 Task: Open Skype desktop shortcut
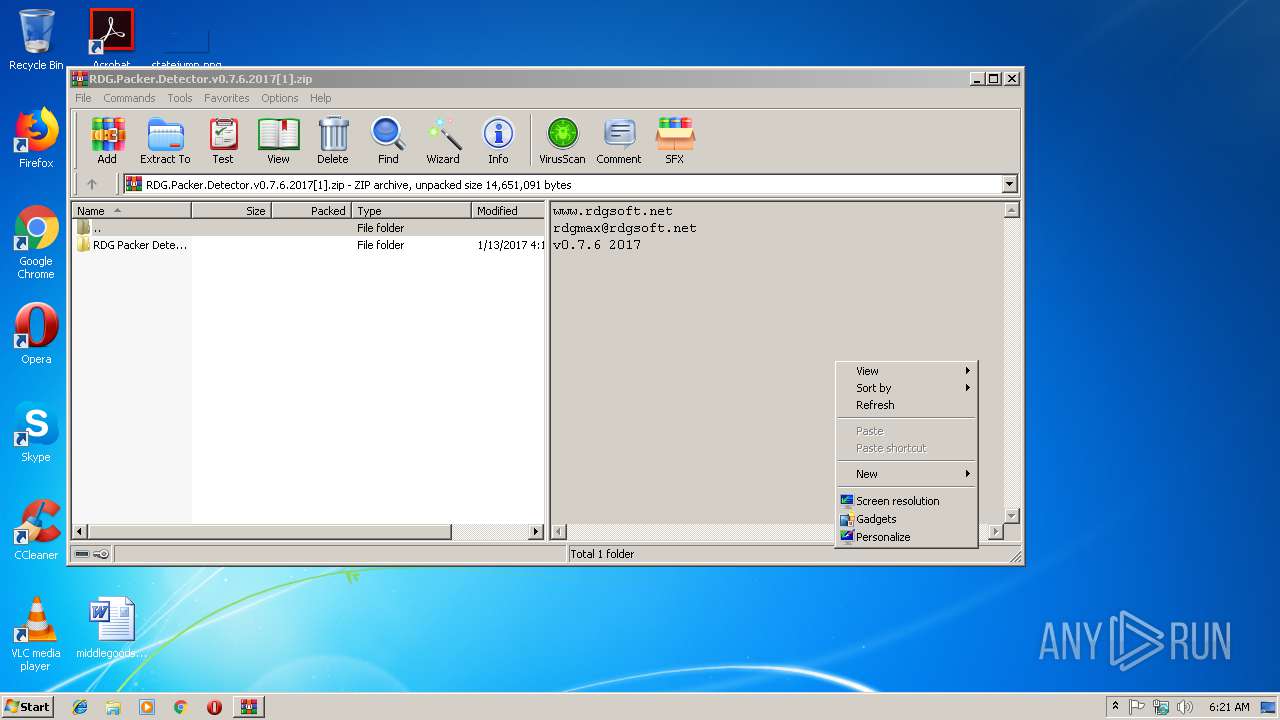point(36,432)
